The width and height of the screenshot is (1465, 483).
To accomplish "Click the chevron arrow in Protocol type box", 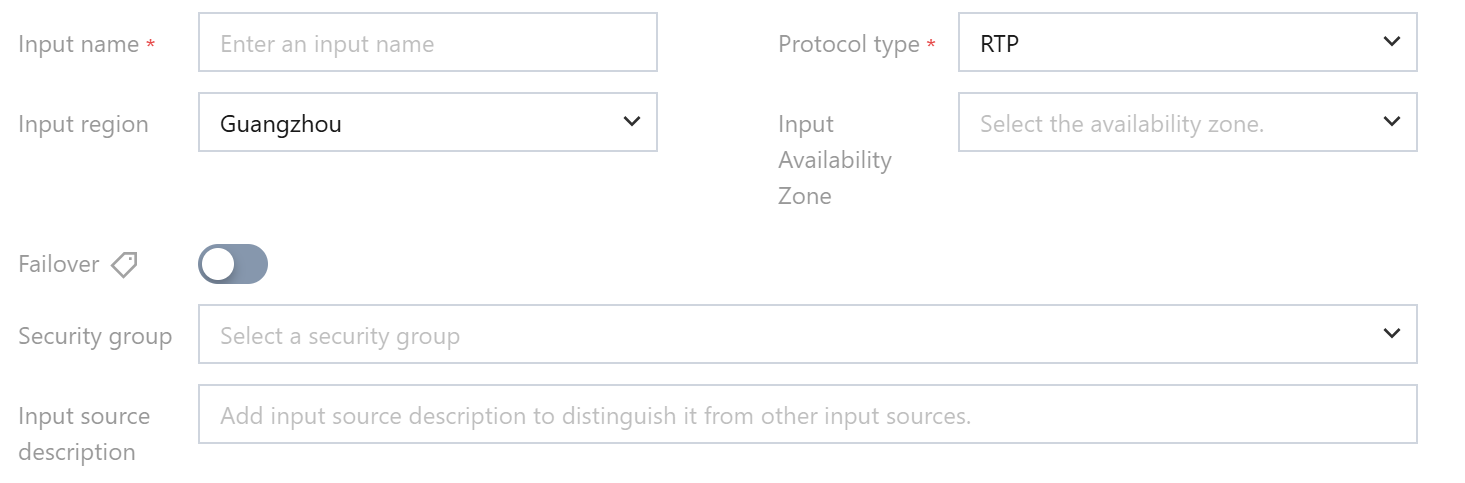I will (x=1391, y=42).
